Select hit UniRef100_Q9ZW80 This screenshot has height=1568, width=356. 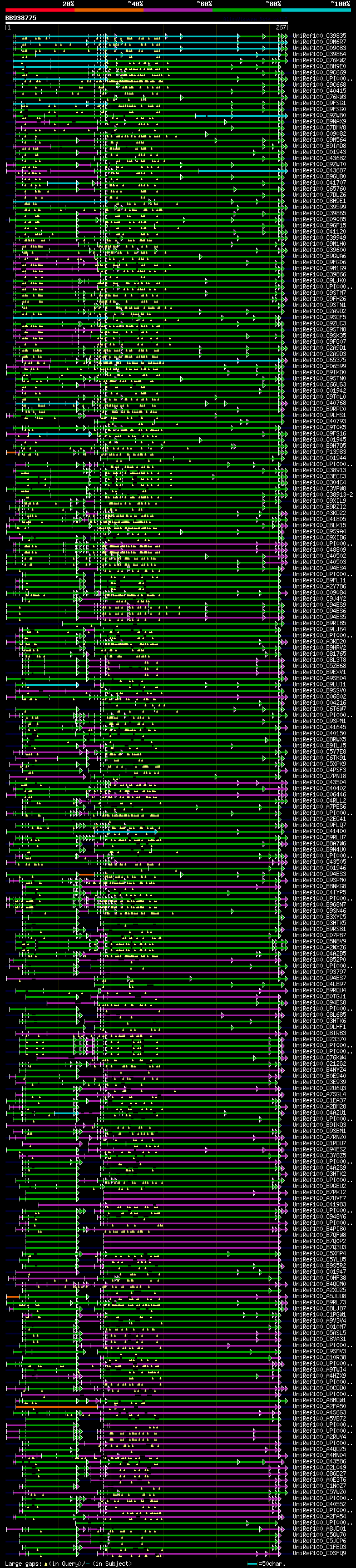tap(319, 115)
